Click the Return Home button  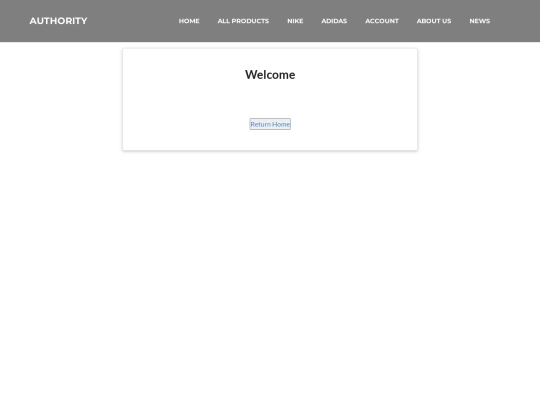(x=270, y=124)
